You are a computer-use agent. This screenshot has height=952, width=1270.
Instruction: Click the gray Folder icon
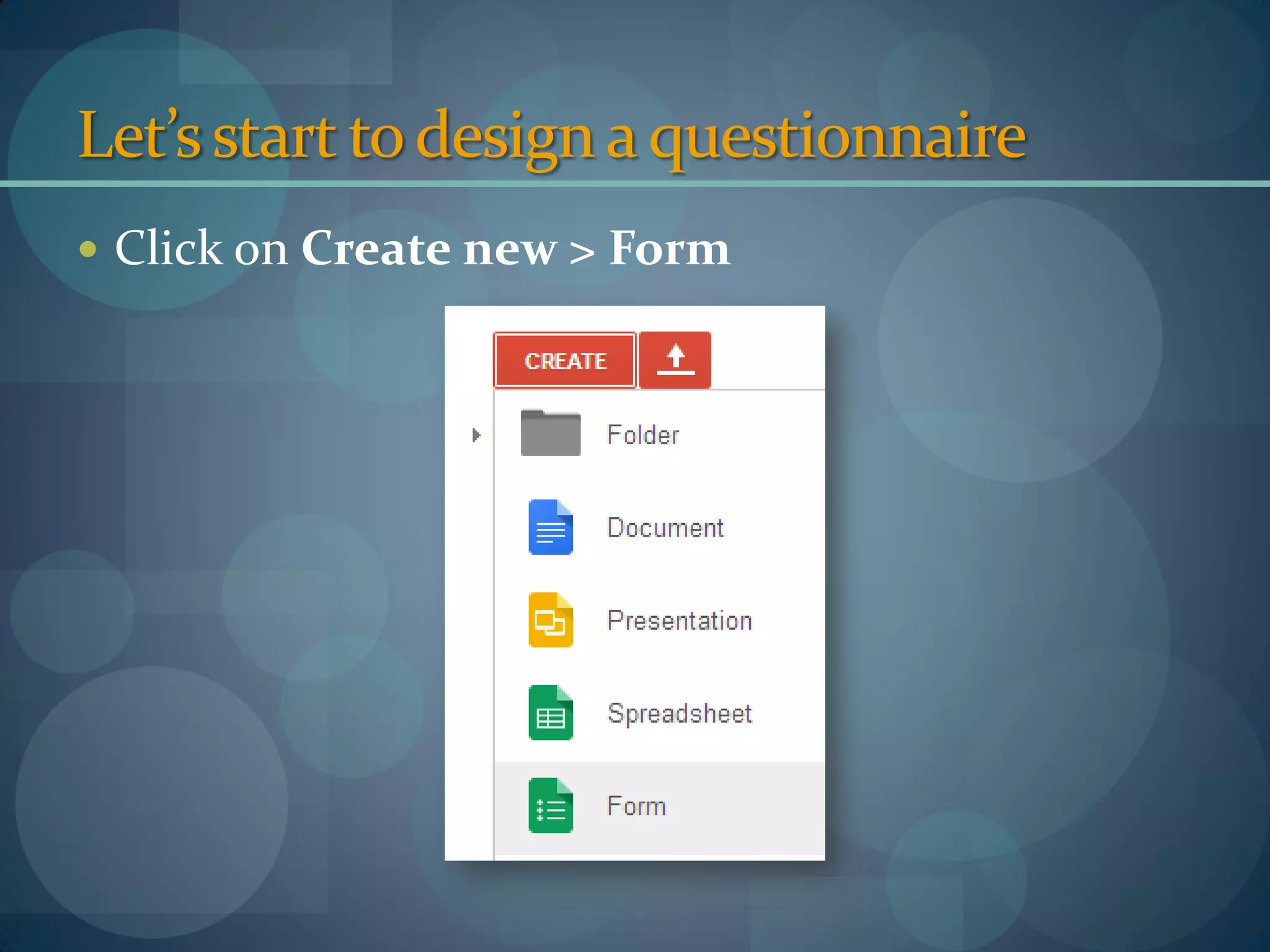point(551,433)
